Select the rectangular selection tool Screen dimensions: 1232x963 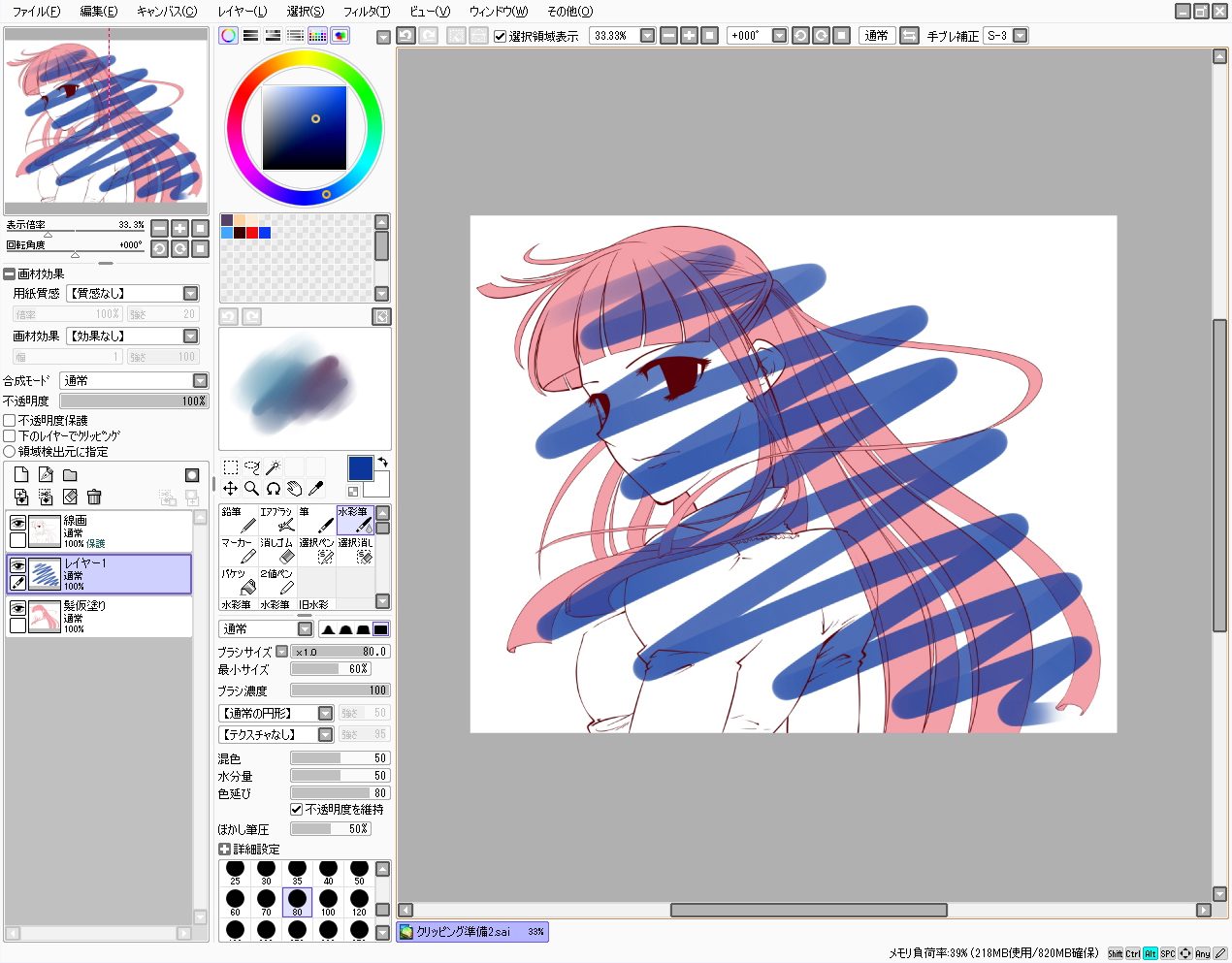pos(231,467)
